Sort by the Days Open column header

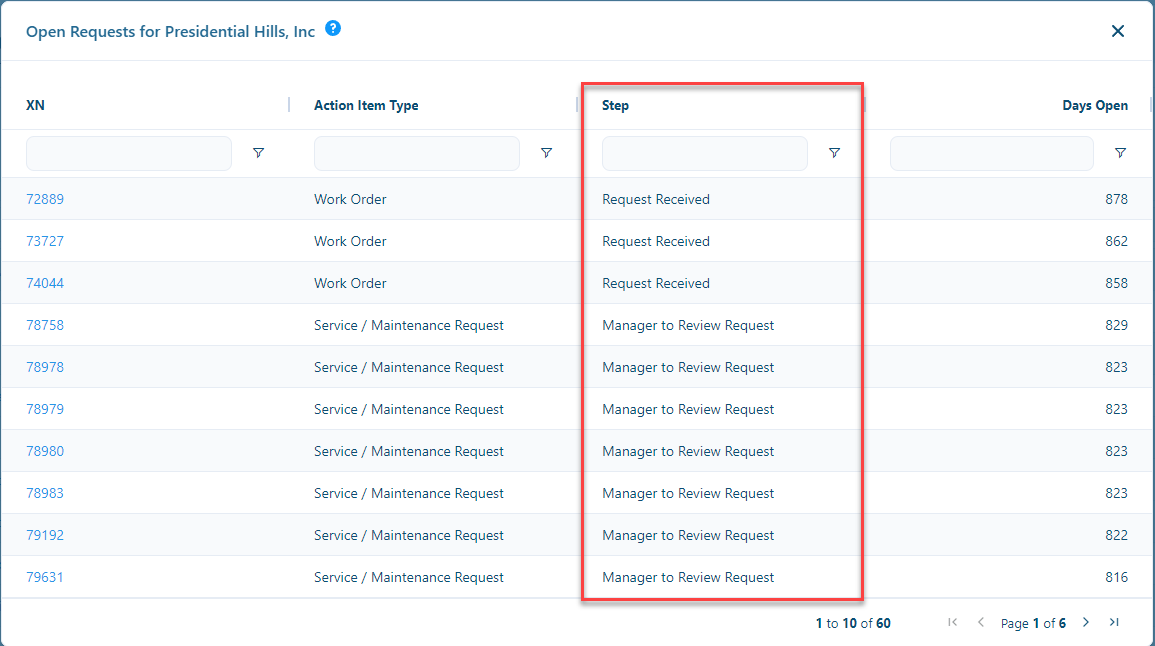[1095, 105]
